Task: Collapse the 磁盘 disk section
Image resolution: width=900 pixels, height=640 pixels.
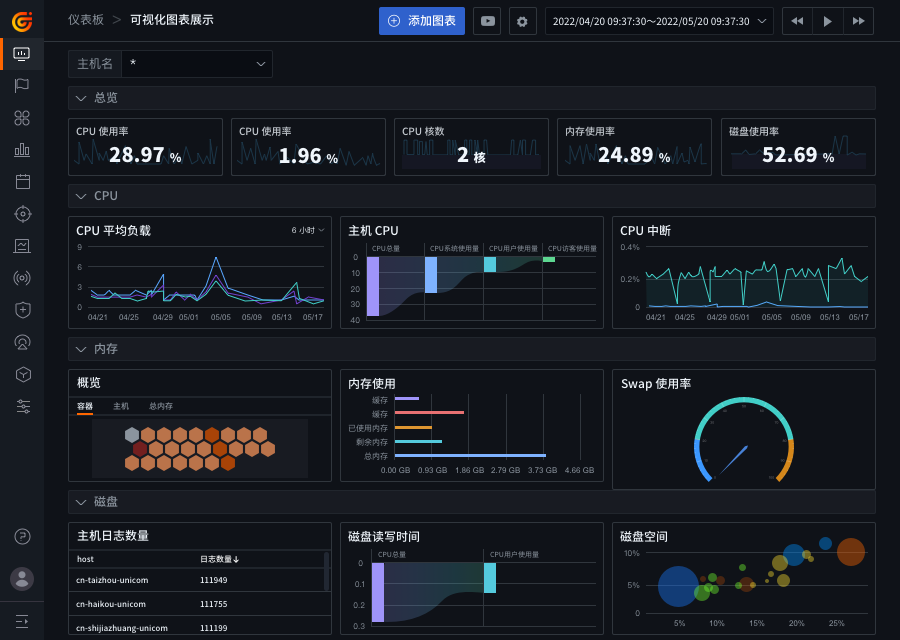Action: click(81, 502)
